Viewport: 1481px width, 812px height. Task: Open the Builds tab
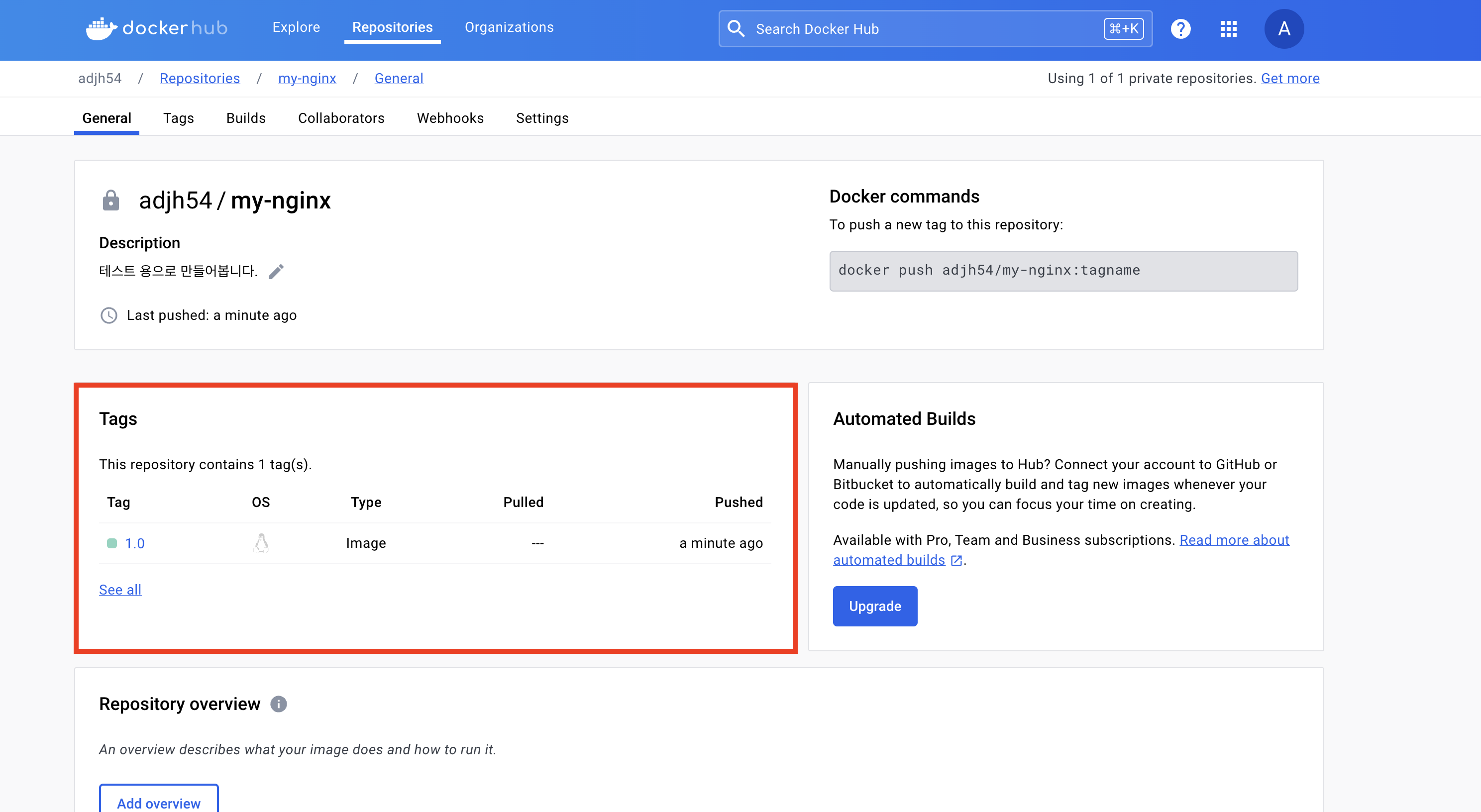coord(245,118)
